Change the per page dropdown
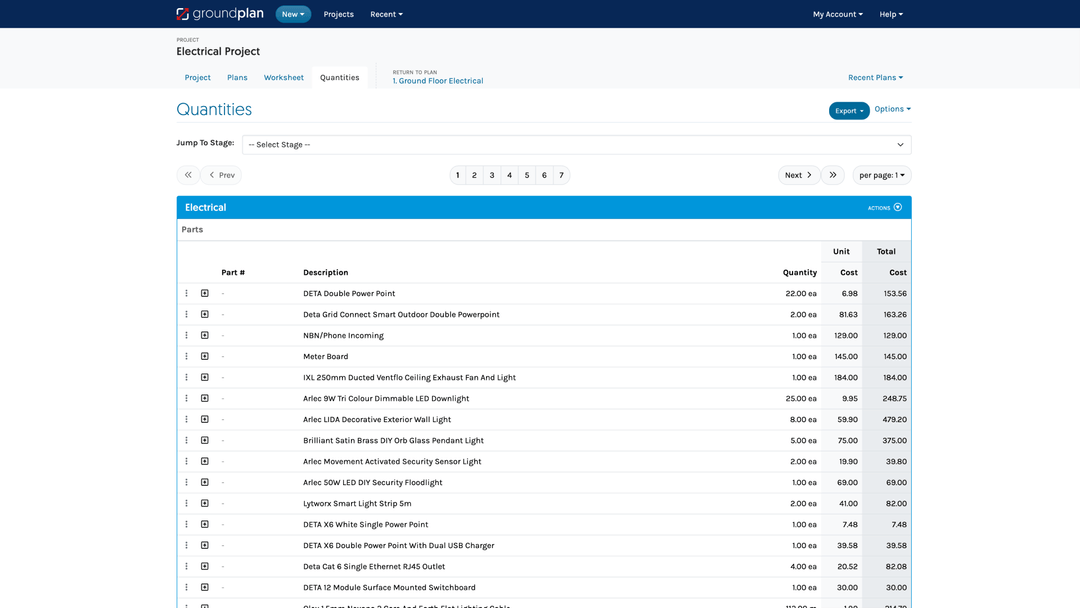This screenshot has width=1080, height=608. pos(882,175)
